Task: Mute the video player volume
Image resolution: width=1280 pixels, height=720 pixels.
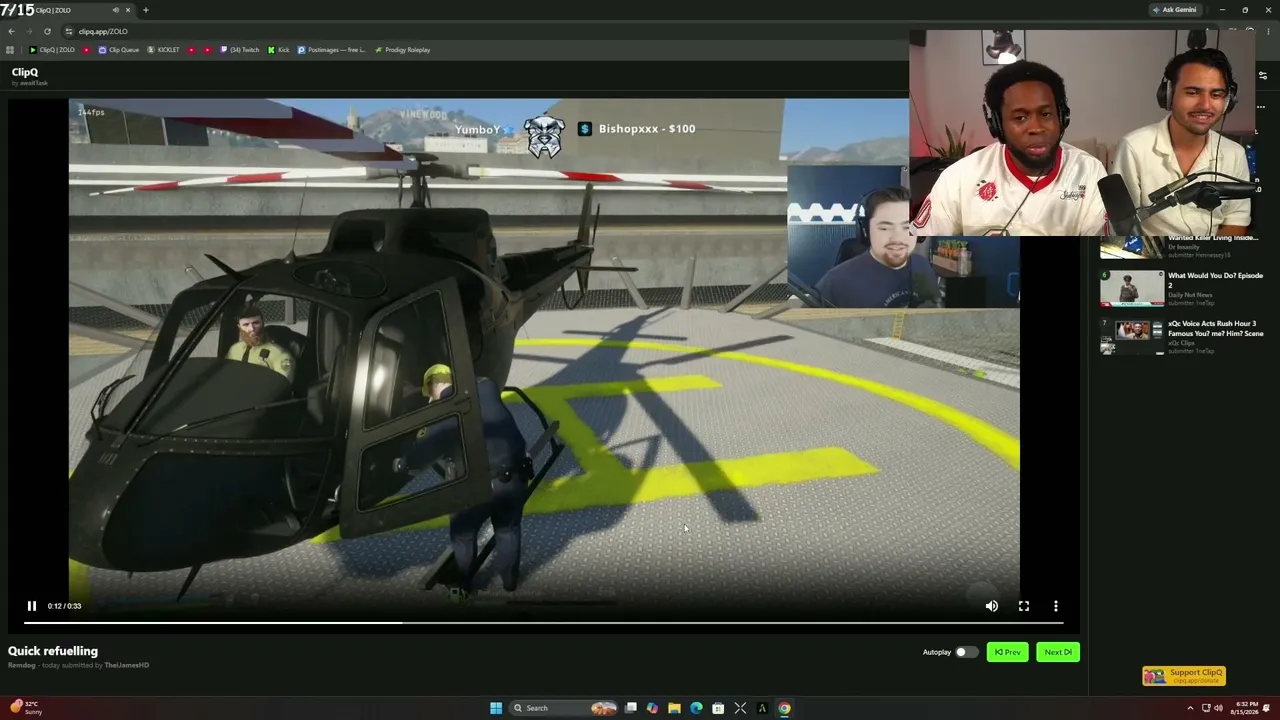Action: (x=992, y=606)
